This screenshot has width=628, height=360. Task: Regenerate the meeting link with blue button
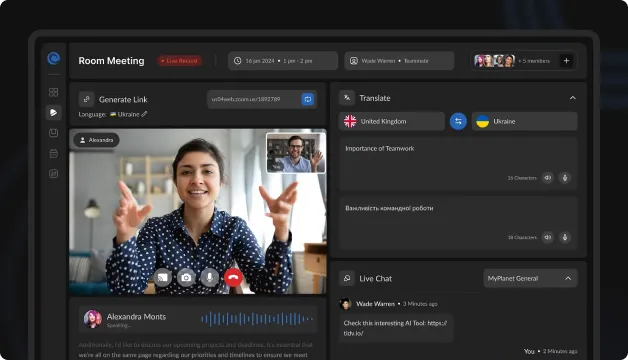[308, 99]
